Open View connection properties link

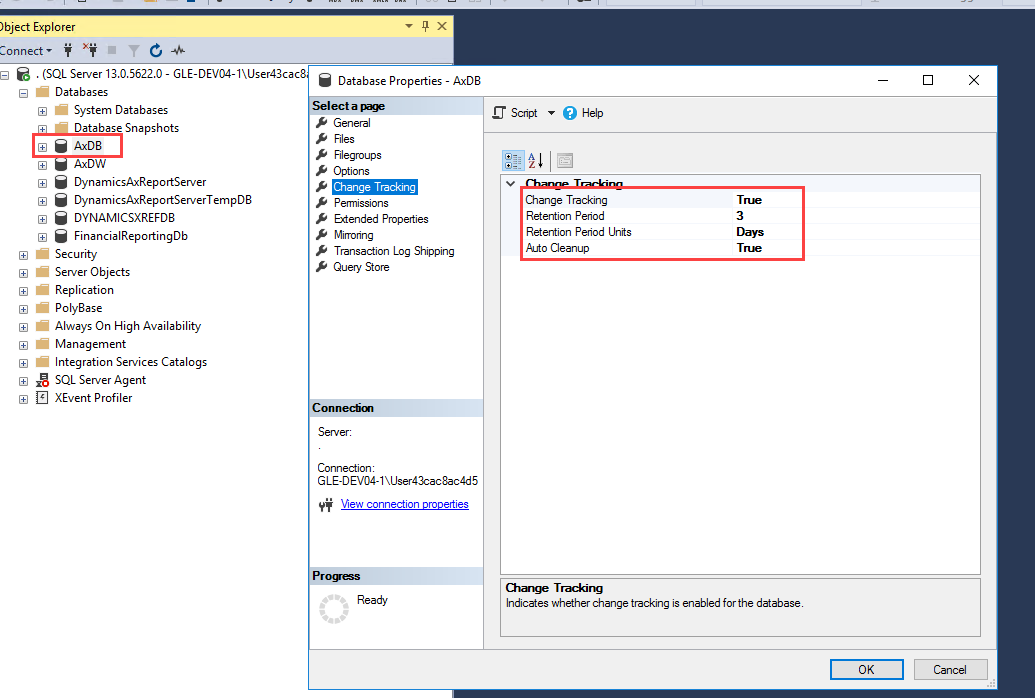point(405,504)
